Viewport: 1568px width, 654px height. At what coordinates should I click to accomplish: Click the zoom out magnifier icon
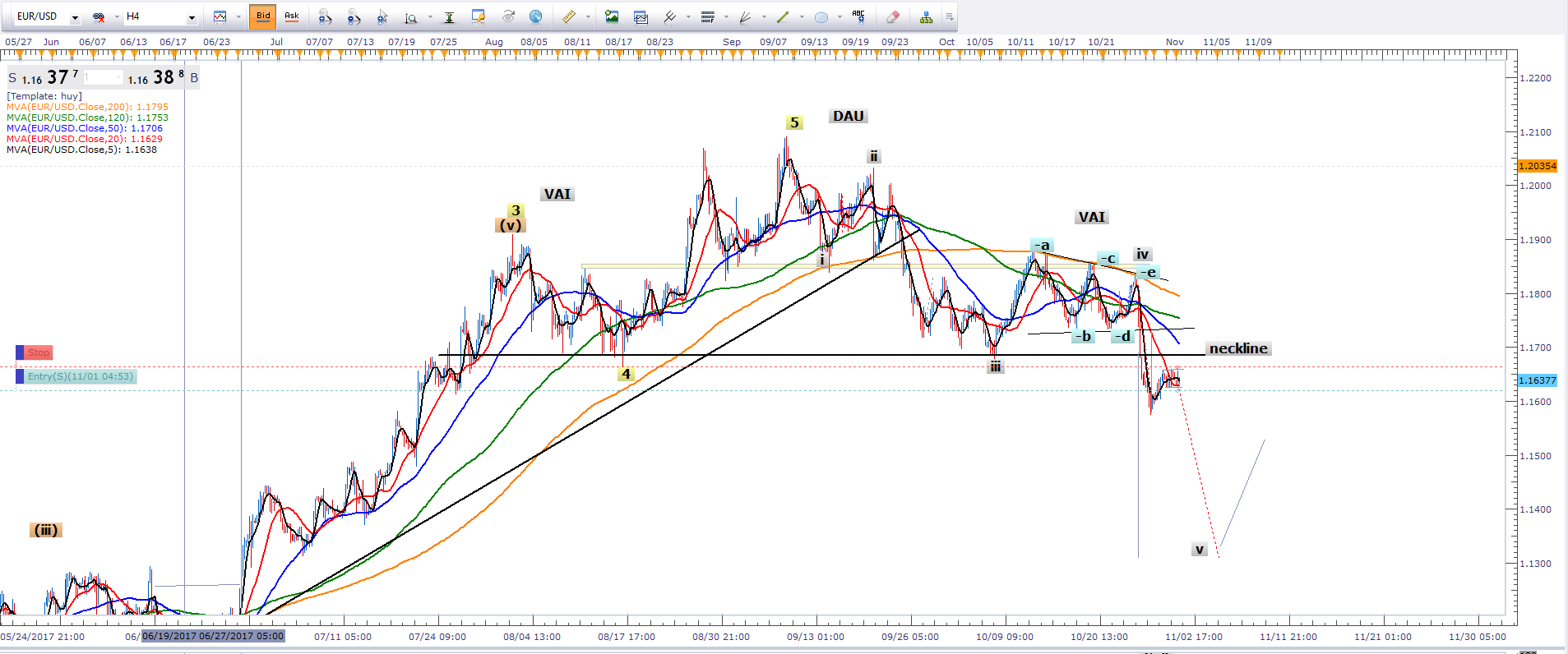(x=354, y=16)
